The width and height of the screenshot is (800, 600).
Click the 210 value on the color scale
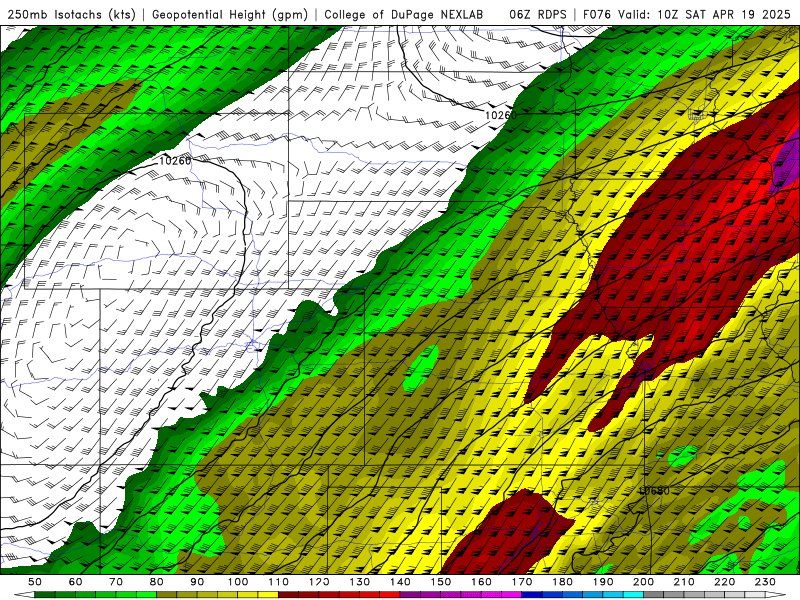coord(685,582)
